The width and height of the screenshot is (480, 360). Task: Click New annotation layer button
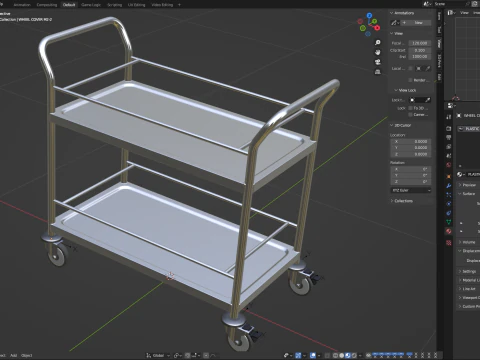click(416, 23)
